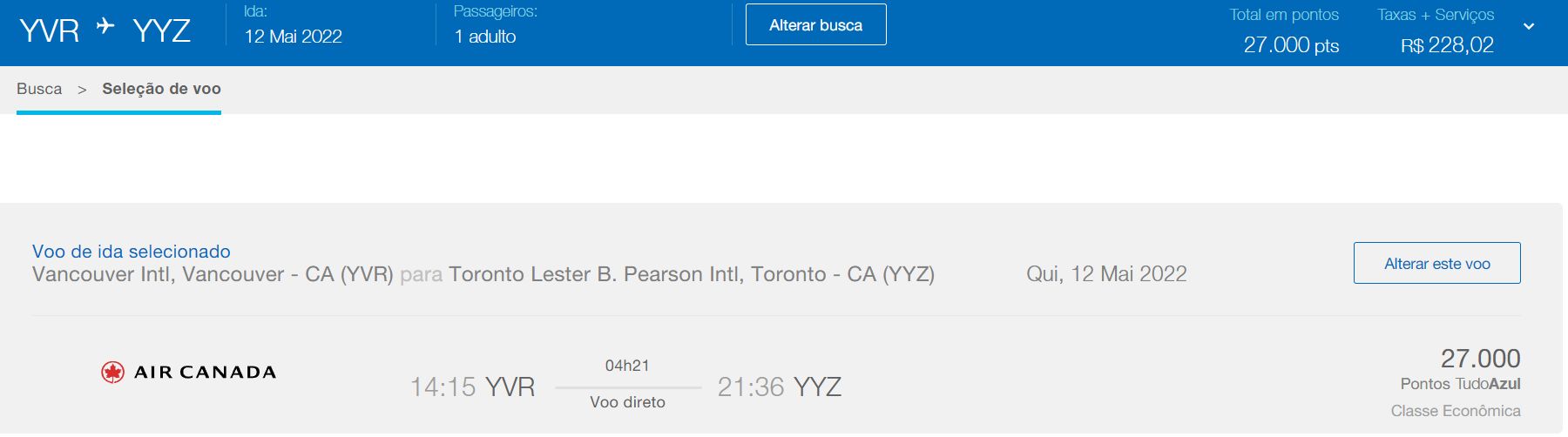
Task: Click the Taxas + Serviços amount R$ 228,02
Action: pos(1447,45)
